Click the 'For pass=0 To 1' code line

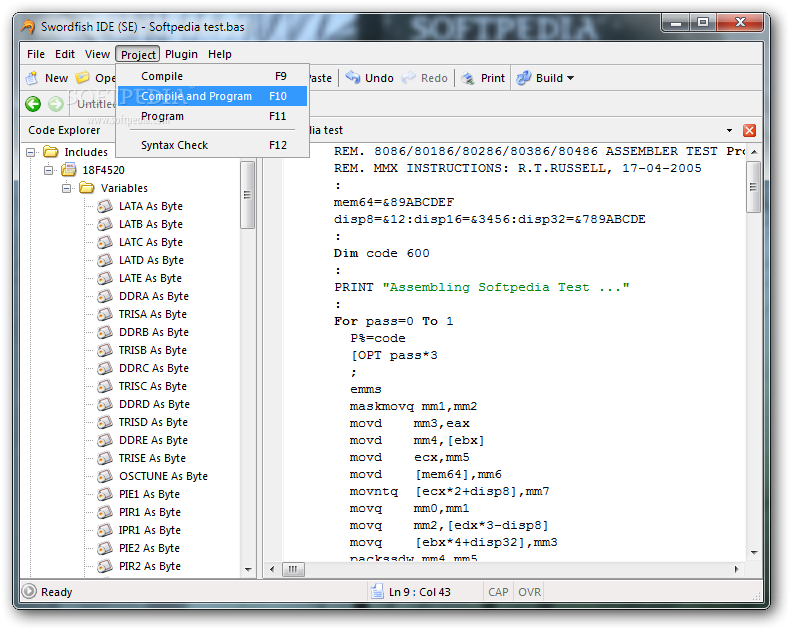393,321
